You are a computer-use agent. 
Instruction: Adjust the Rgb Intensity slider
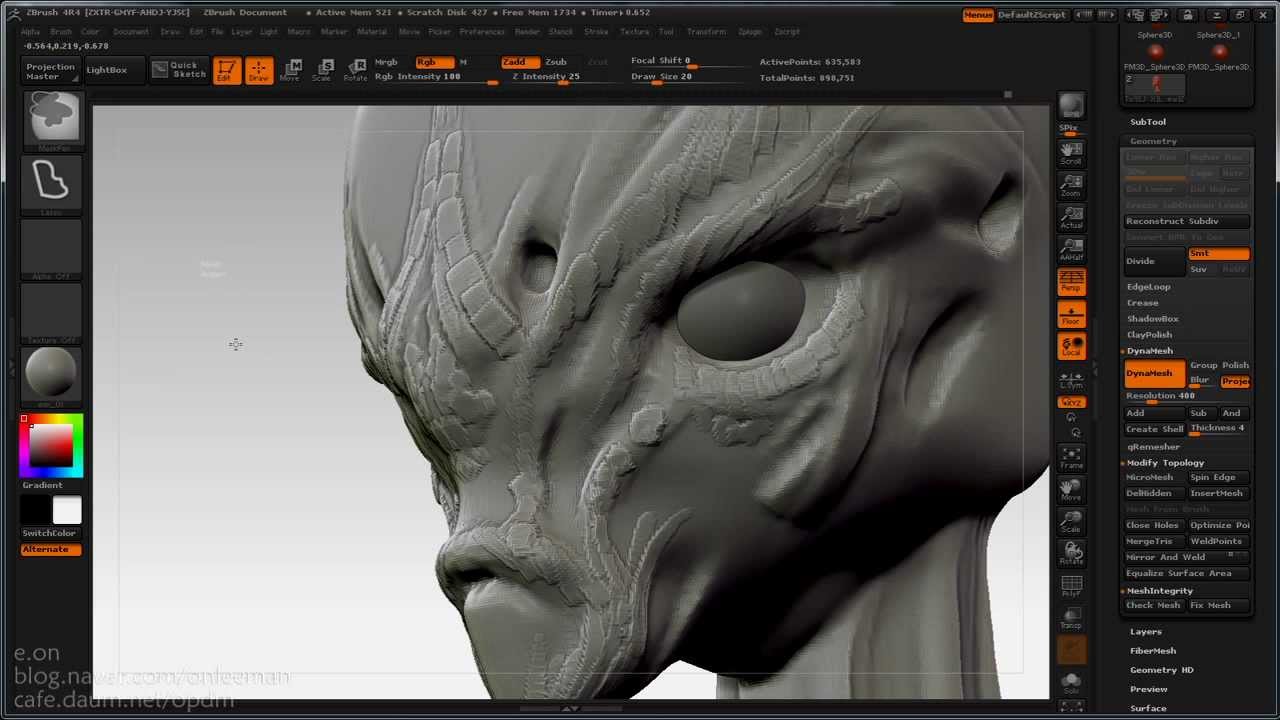pos(435,77)
